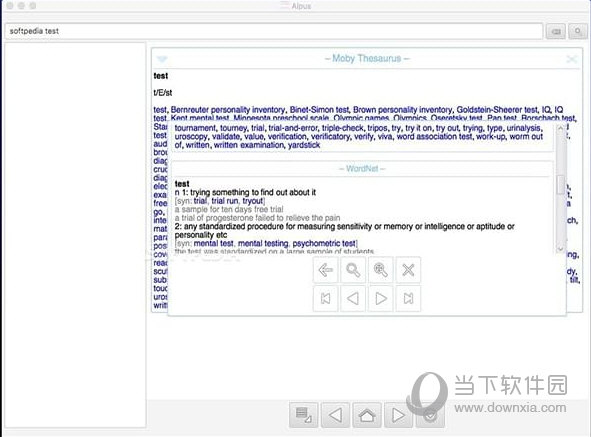Image resolution: width=591 pixels, height=437 pixels.
Task: Click the magnifier search icon in the popup
Action: tap(353, 270)
